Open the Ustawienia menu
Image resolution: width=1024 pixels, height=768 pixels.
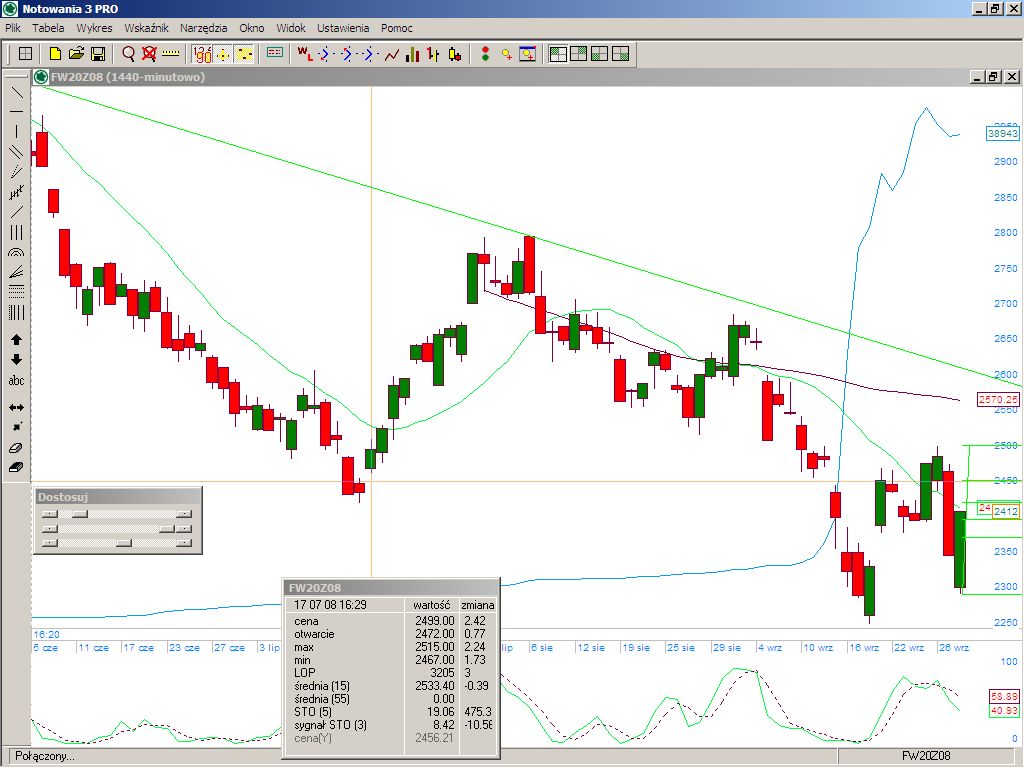pyautogui.click(x=343, y=28)
